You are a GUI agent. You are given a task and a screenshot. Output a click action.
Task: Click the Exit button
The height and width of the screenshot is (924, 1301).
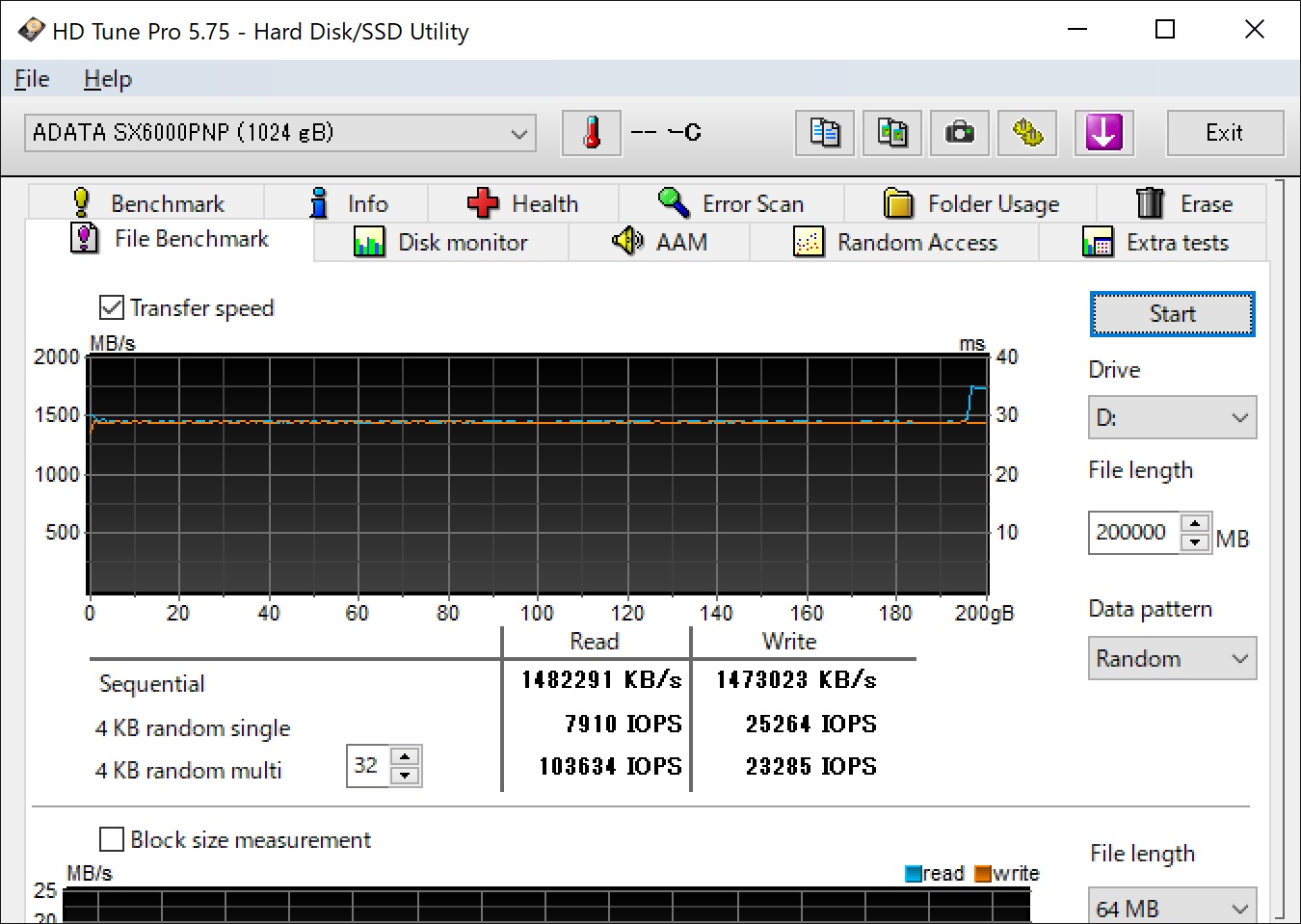coord(1224,133)
